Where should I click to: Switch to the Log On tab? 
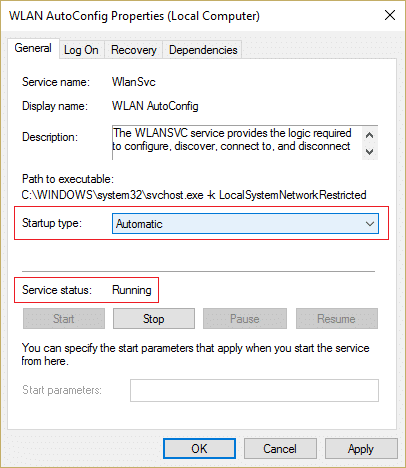(82, 50)
